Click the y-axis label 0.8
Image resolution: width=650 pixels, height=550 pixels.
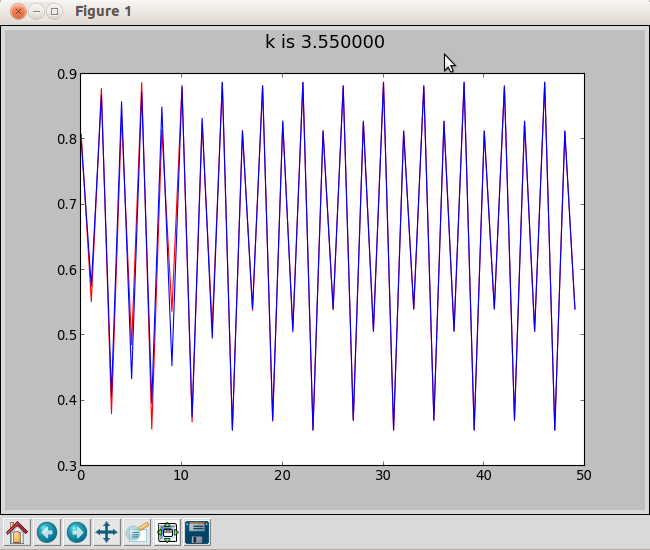[x=67, y=139]
